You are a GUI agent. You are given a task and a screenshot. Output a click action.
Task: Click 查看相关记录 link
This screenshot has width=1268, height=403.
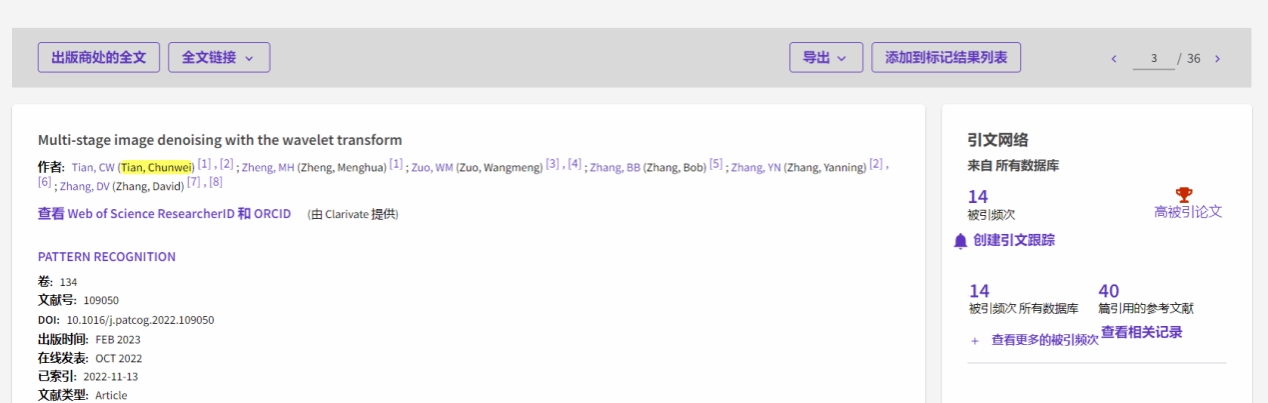1141,332
